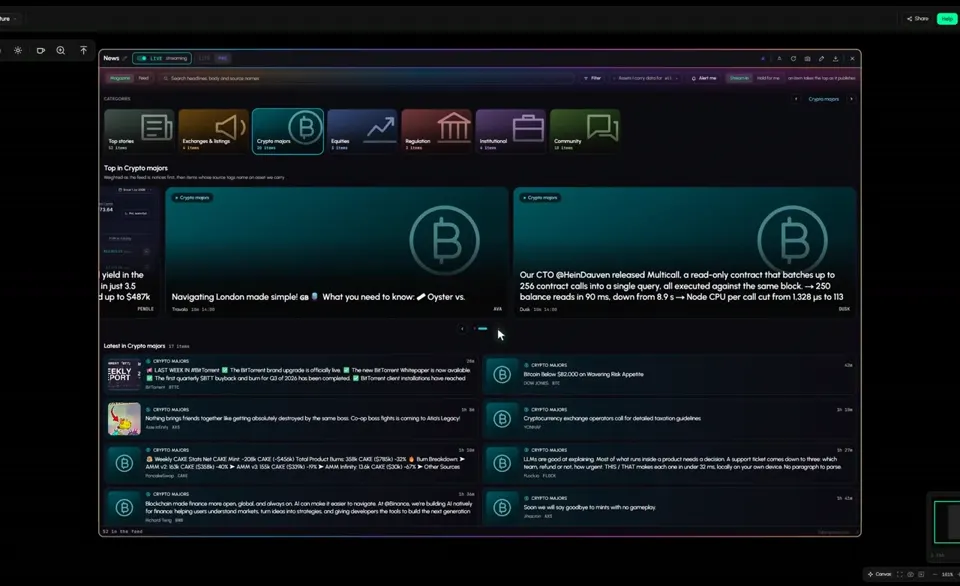960x586 pixels.
Task: Open the Equities category
Action: 362,131
